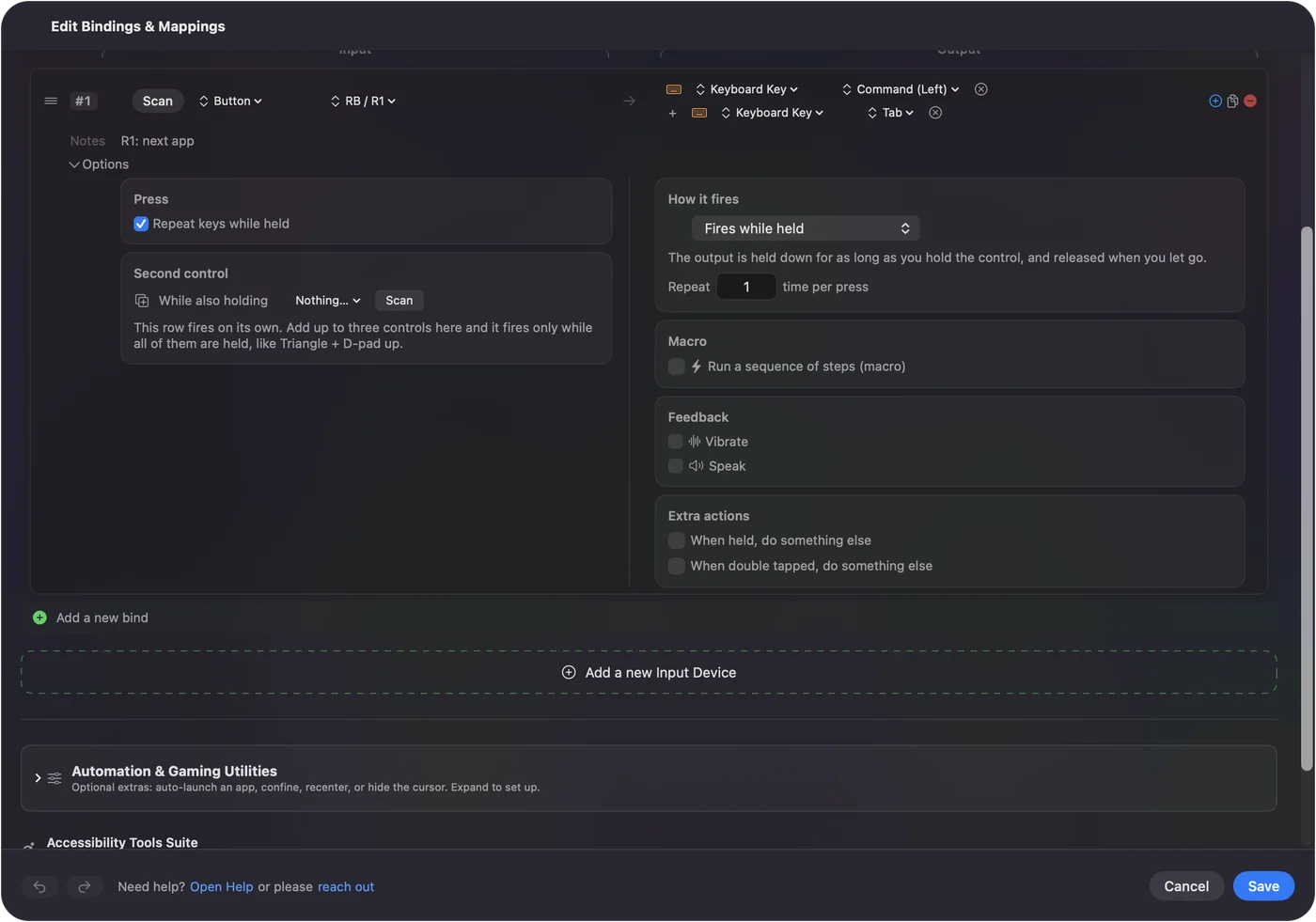
Task: Collapse the Options disclosure
Action: [x=99, y=164]
